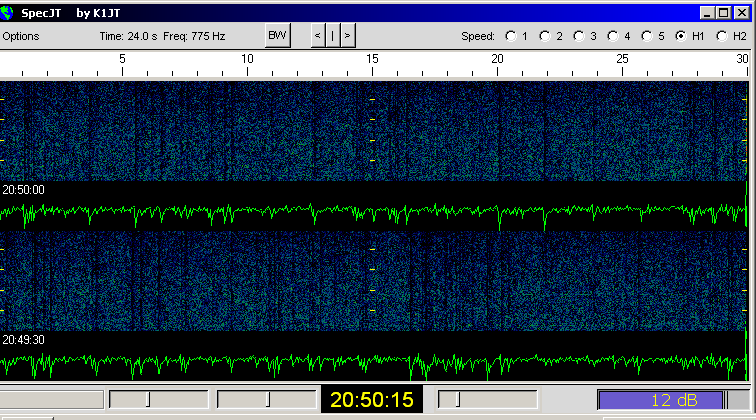Screen dimensions: 756x420
Task: Shift frequency left with the < button
Action: [x=317, y=35]
